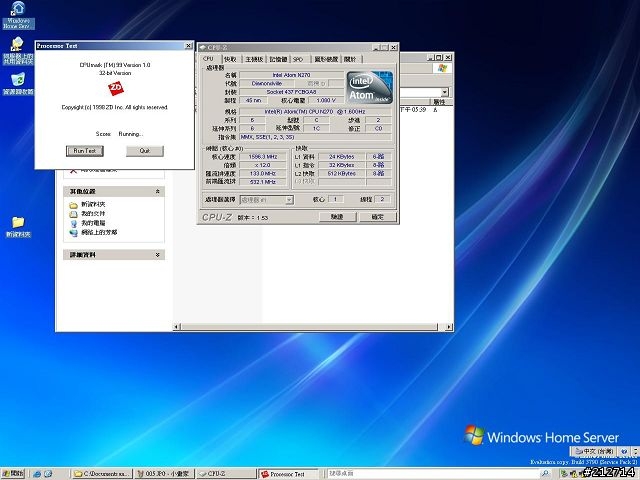Open My Computer in Other Places panel
The width and height of the screenshot is (640, 480).
tap(92, 223)
